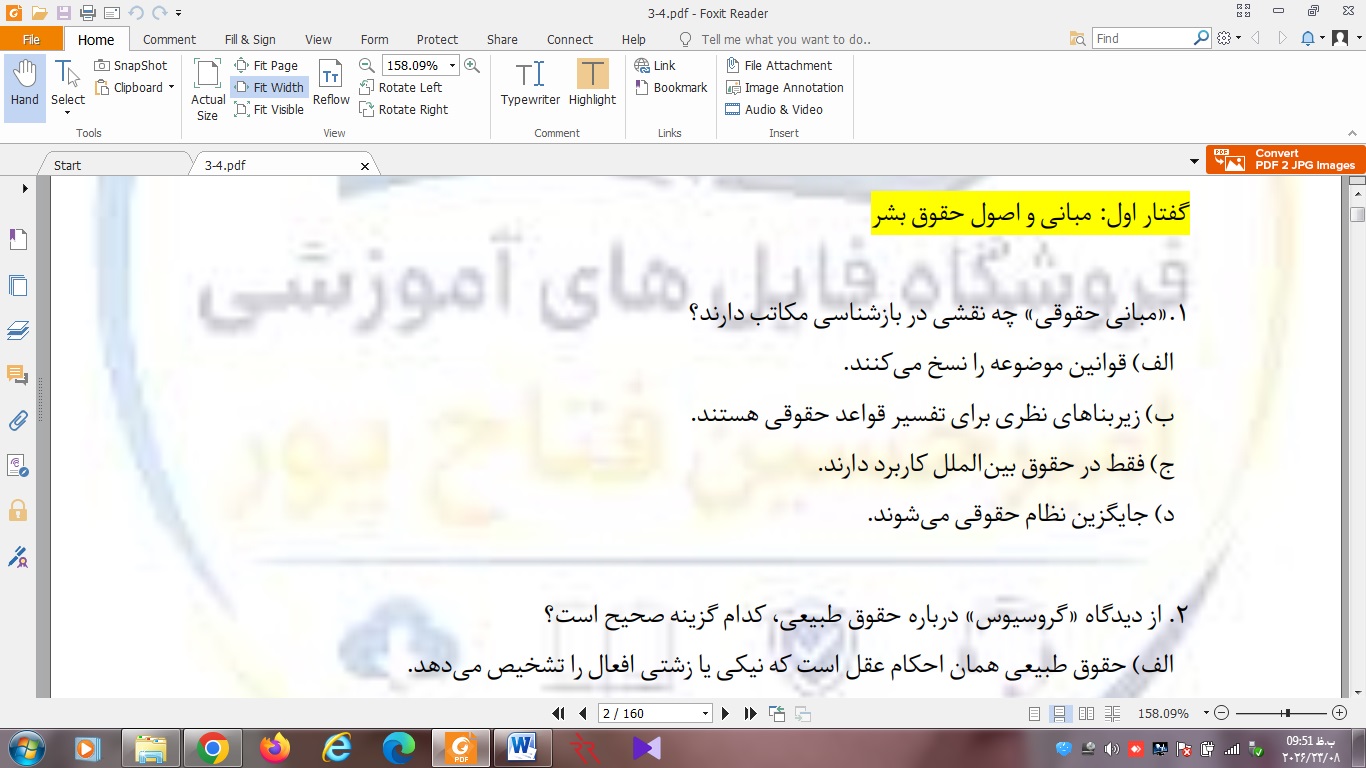Screen dimensions: 1366x768
Task: Open the Select tool dropdown arrow
Action: pyautogui.click(x=67, y=112)
